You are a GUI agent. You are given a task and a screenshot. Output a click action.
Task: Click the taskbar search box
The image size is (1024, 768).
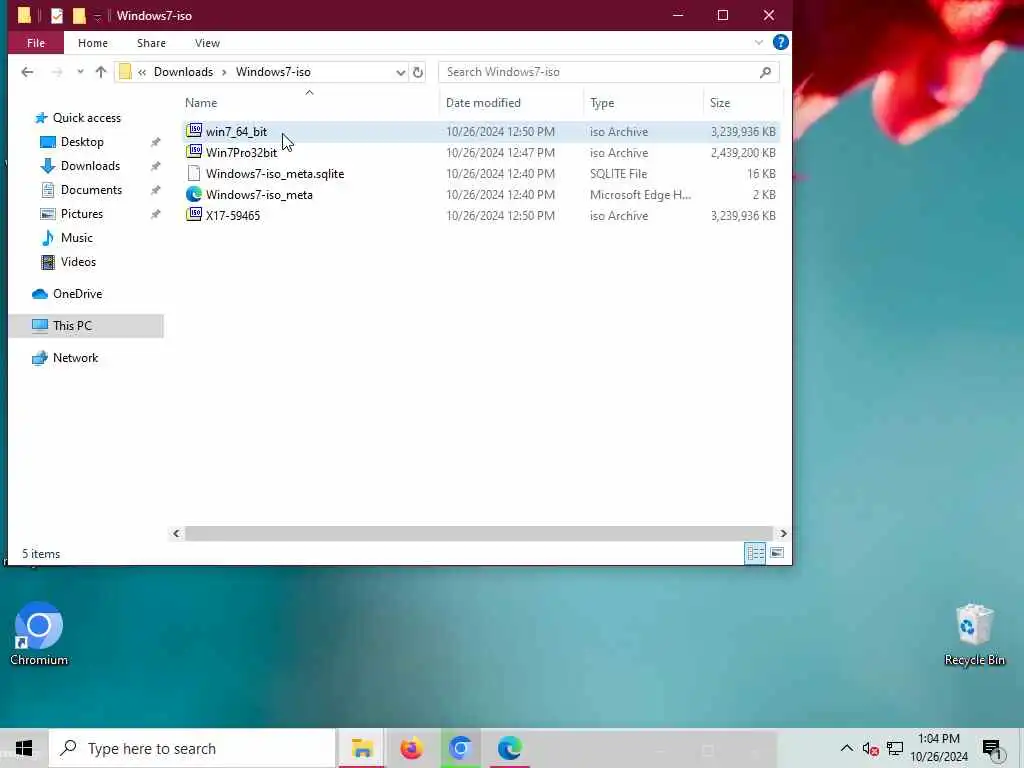pyautogui.click(x=192, y=748)
